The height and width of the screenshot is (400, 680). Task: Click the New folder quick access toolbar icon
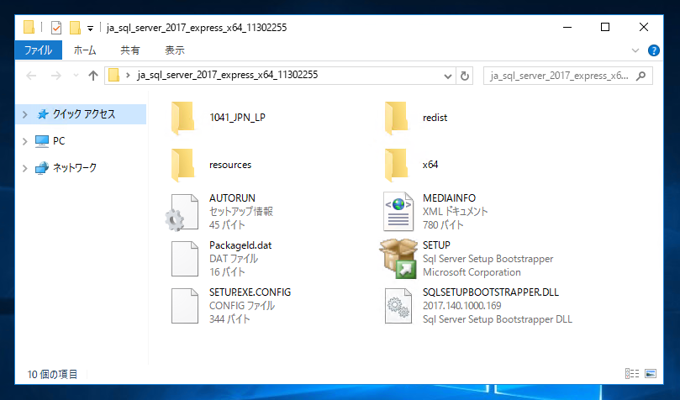click(75, 28)
